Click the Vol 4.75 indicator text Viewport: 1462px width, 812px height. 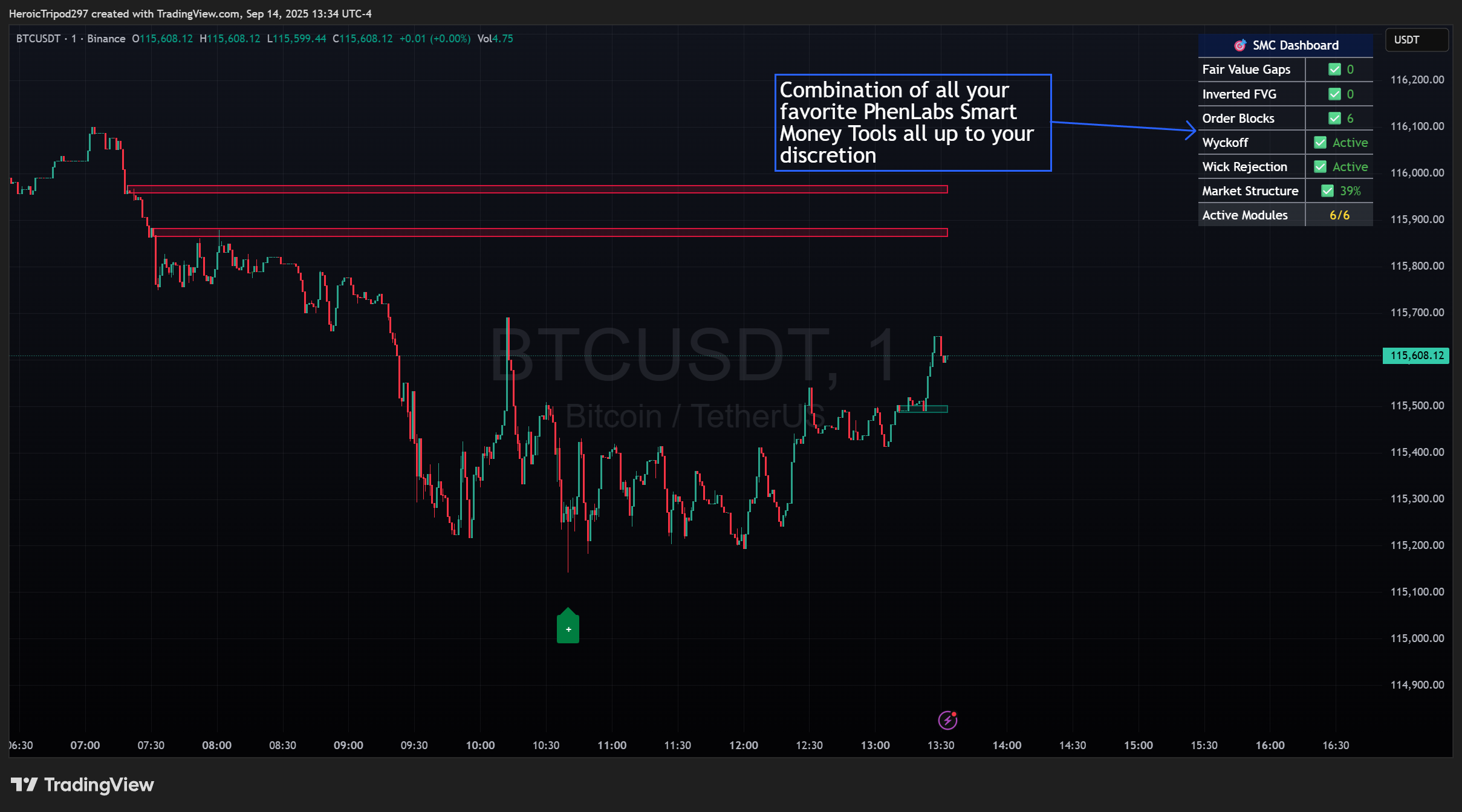pyautogui.click(x=495, y=39)
